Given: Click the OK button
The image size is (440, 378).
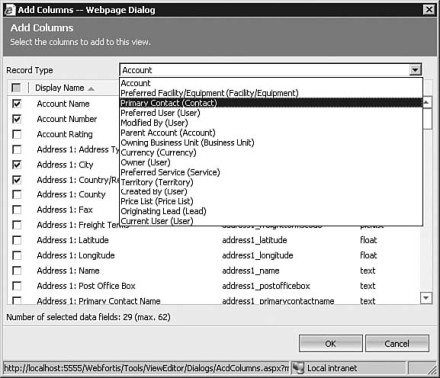Looking at the screenshot, I should tap(330, 343).
